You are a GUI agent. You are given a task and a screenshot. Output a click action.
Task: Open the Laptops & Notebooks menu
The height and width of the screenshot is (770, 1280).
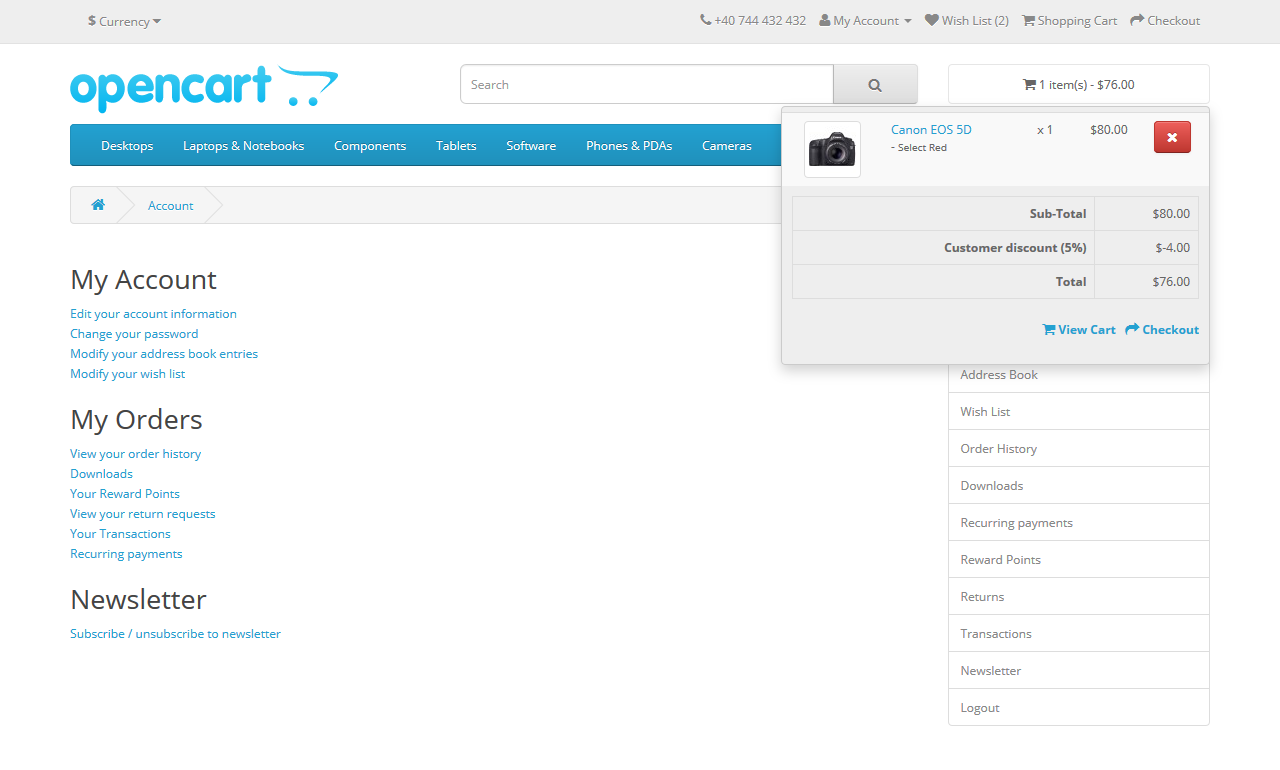coord(243,146)
